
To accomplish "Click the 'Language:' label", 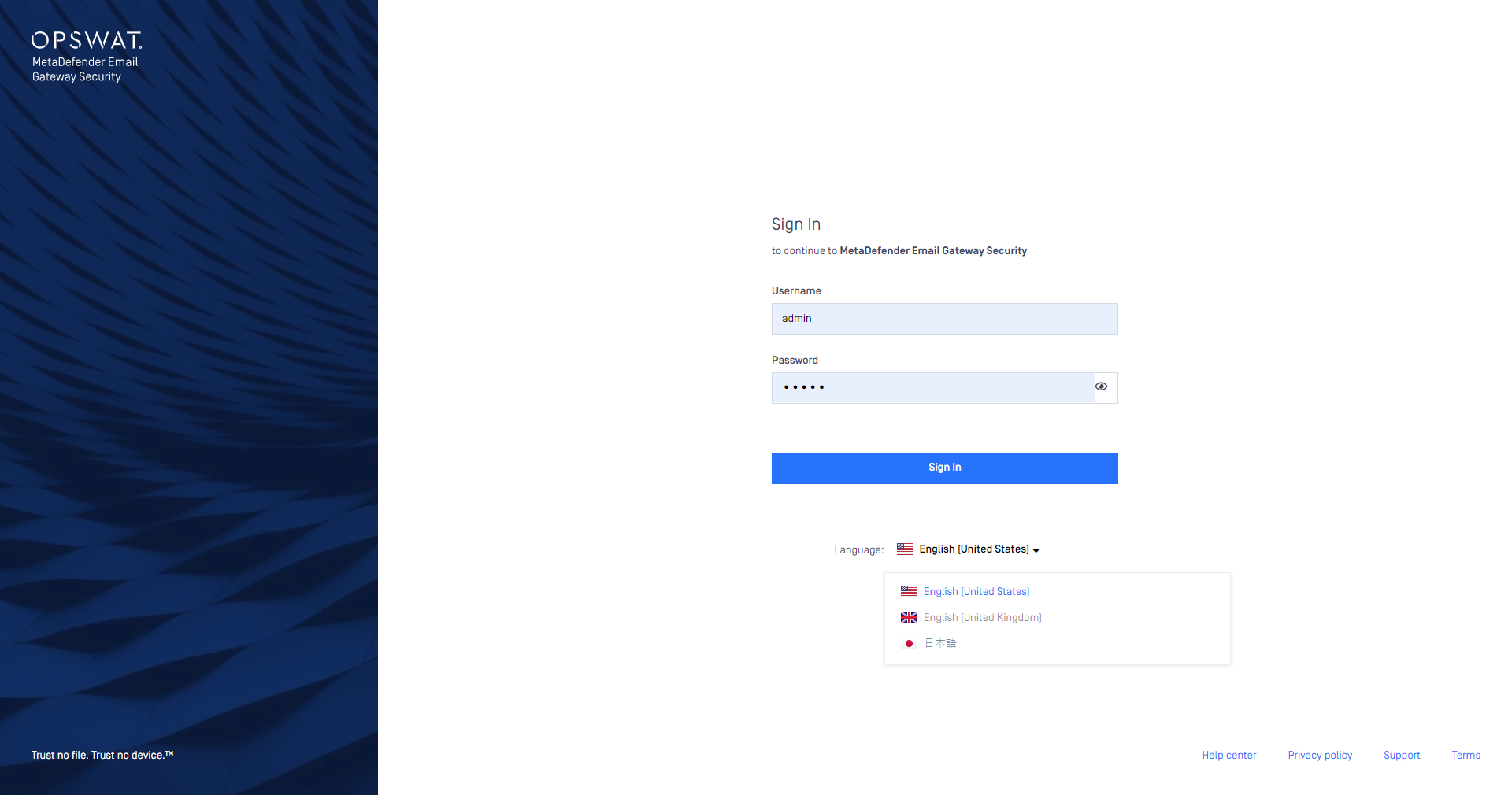I will pyautogui.click(x=858, y=550).
